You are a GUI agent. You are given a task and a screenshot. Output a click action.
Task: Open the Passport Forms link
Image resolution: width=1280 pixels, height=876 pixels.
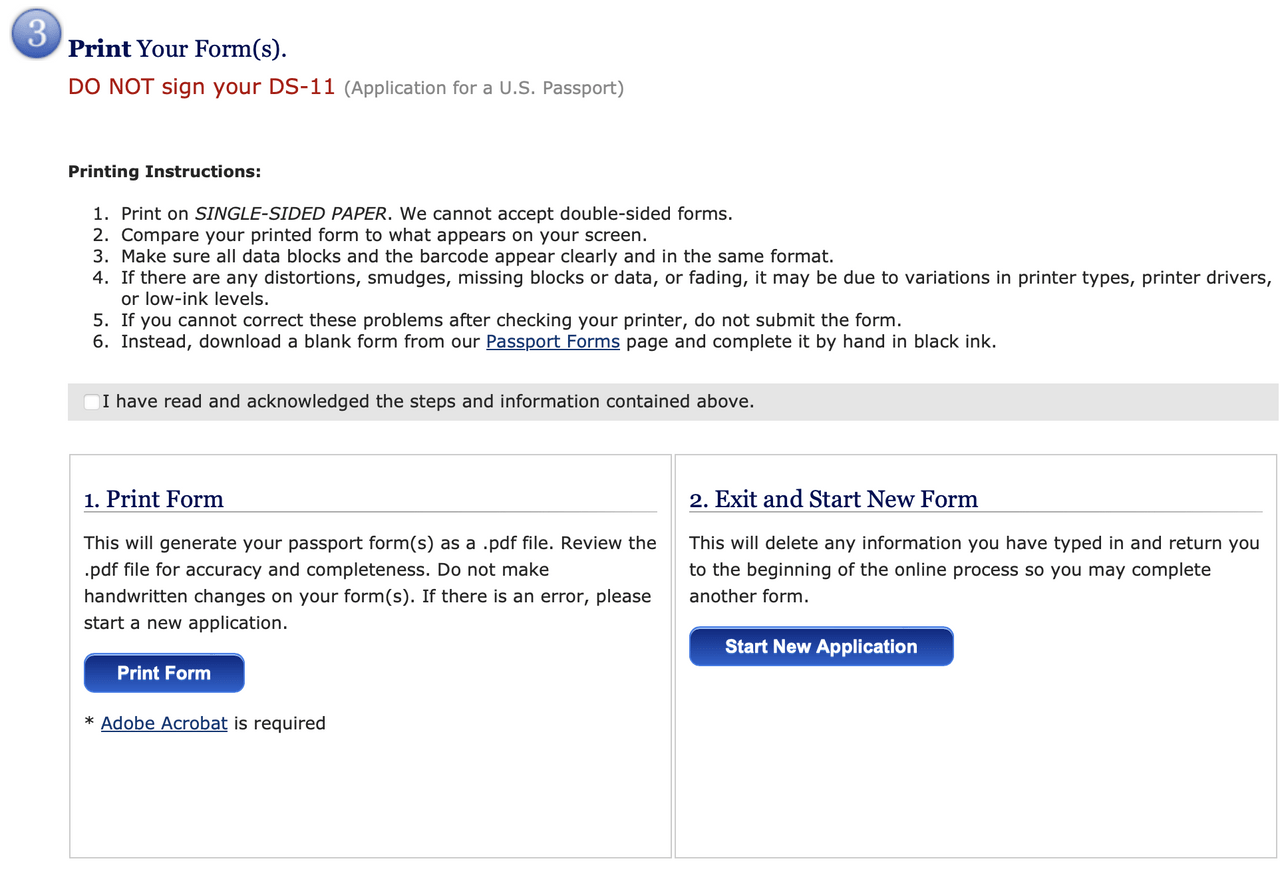(553, 342)
